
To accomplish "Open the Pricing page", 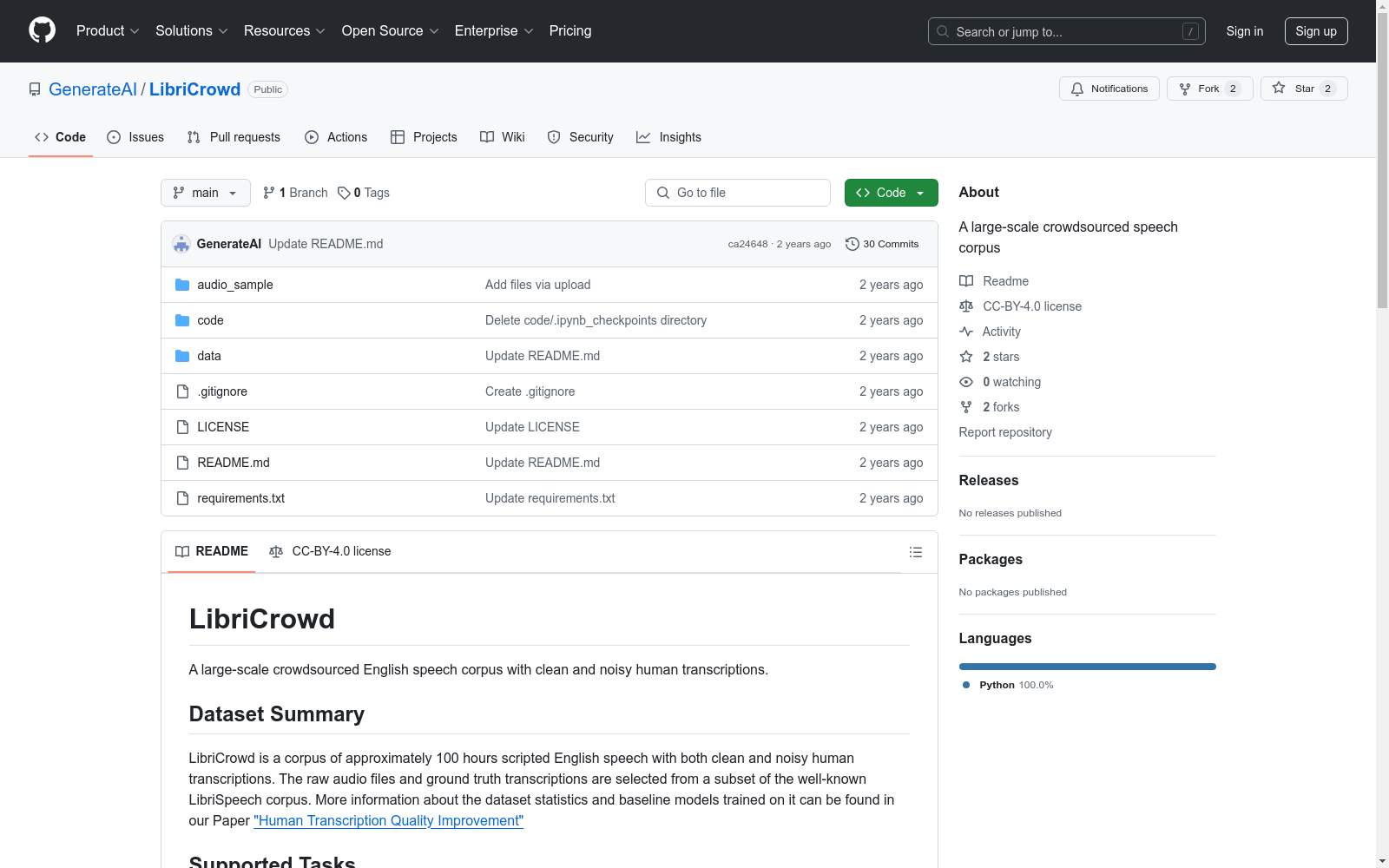I will (x=570, y=30).
